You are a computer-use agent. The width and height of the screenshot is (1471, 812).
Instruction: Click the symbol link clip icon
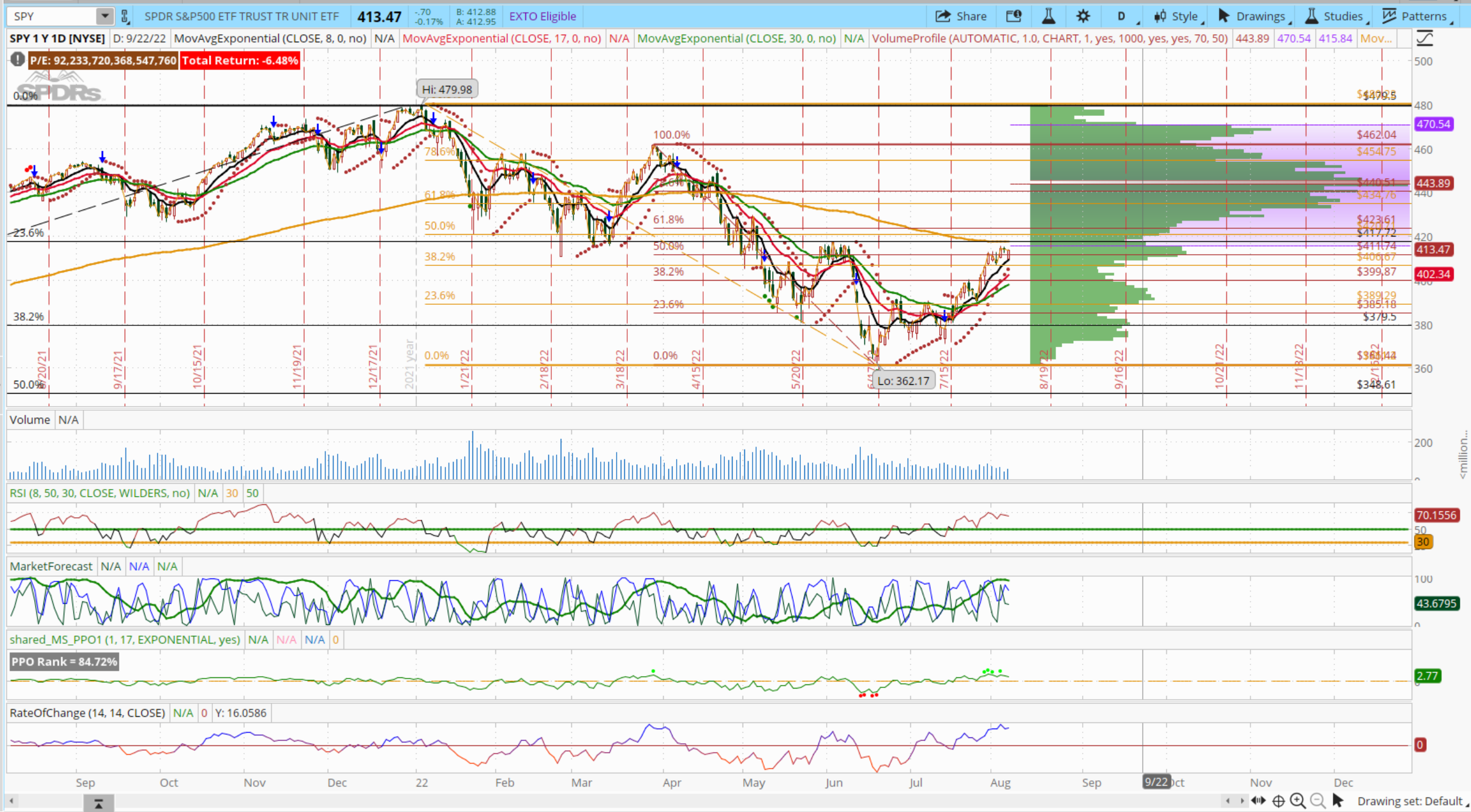pos(125,16)
